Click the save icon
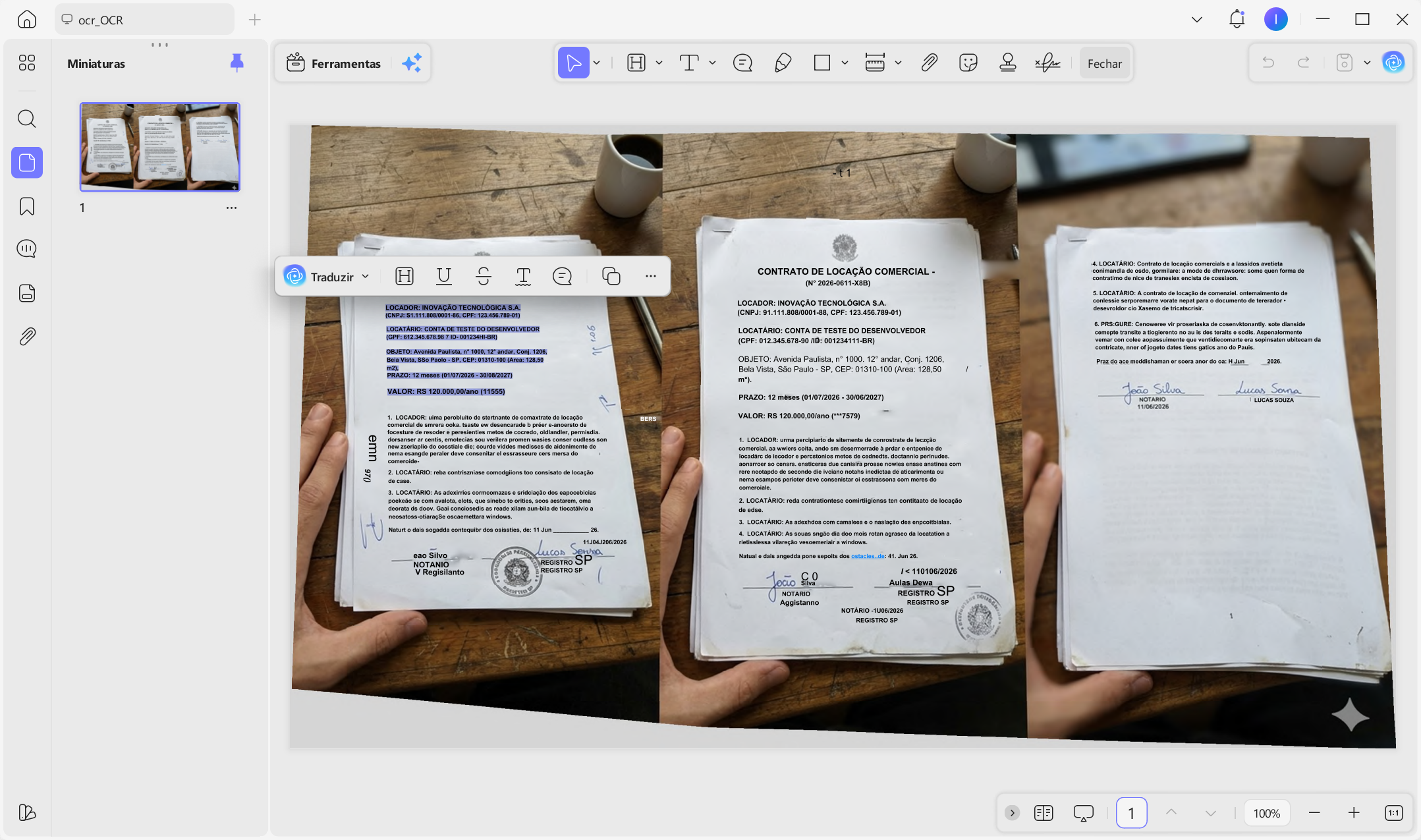Image resolution: width=1421 pixels, height=840 pixels. [1345, 63]
